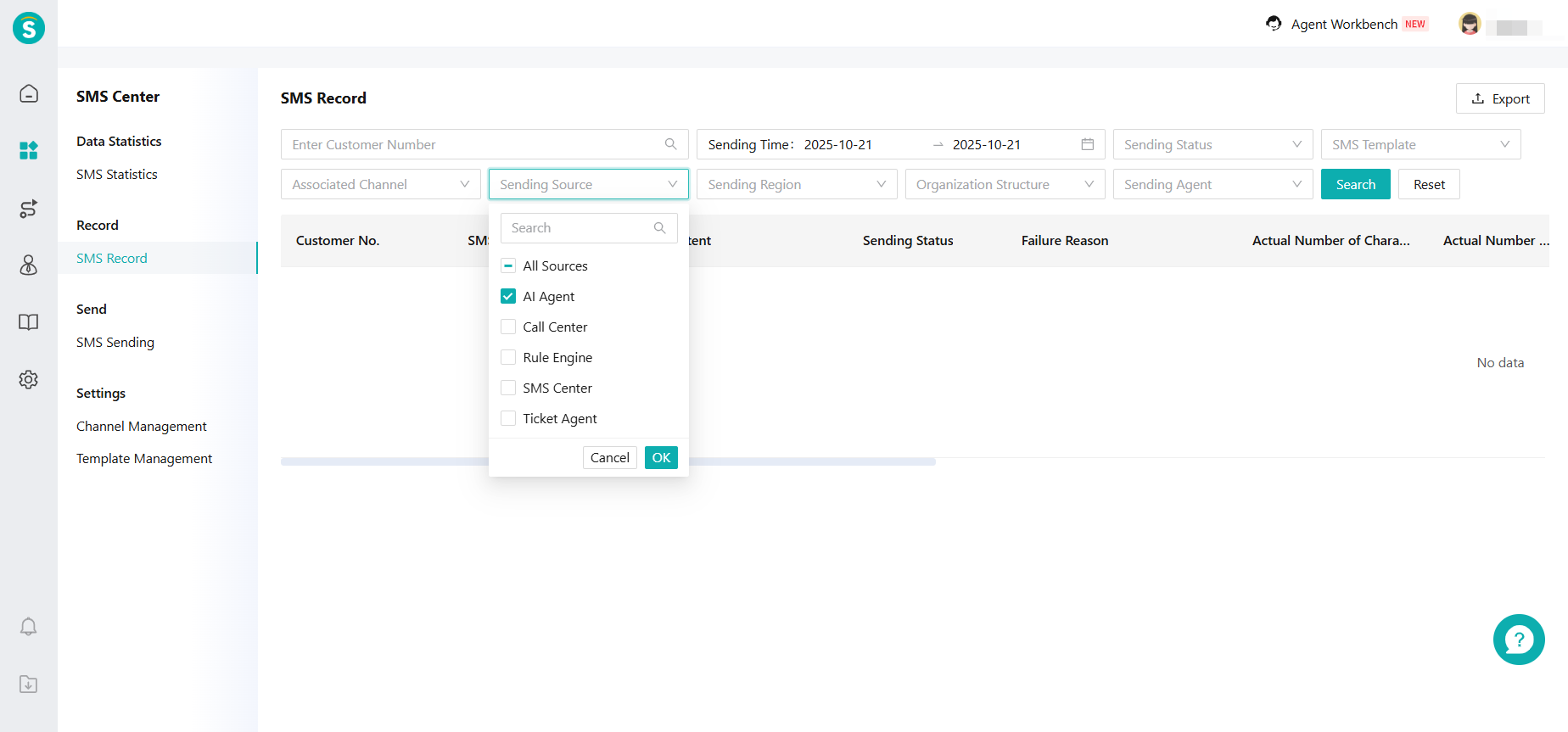
Task: Click the Export button
Action: tap(1499, 98)
